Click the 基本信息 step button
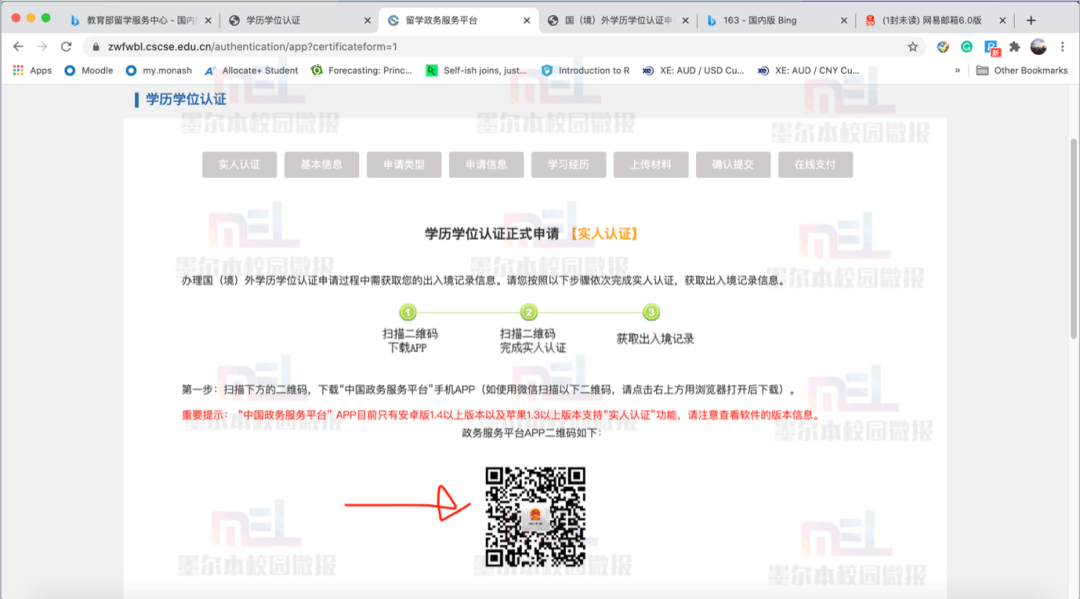1080x599 pixels. pos(322,165)
